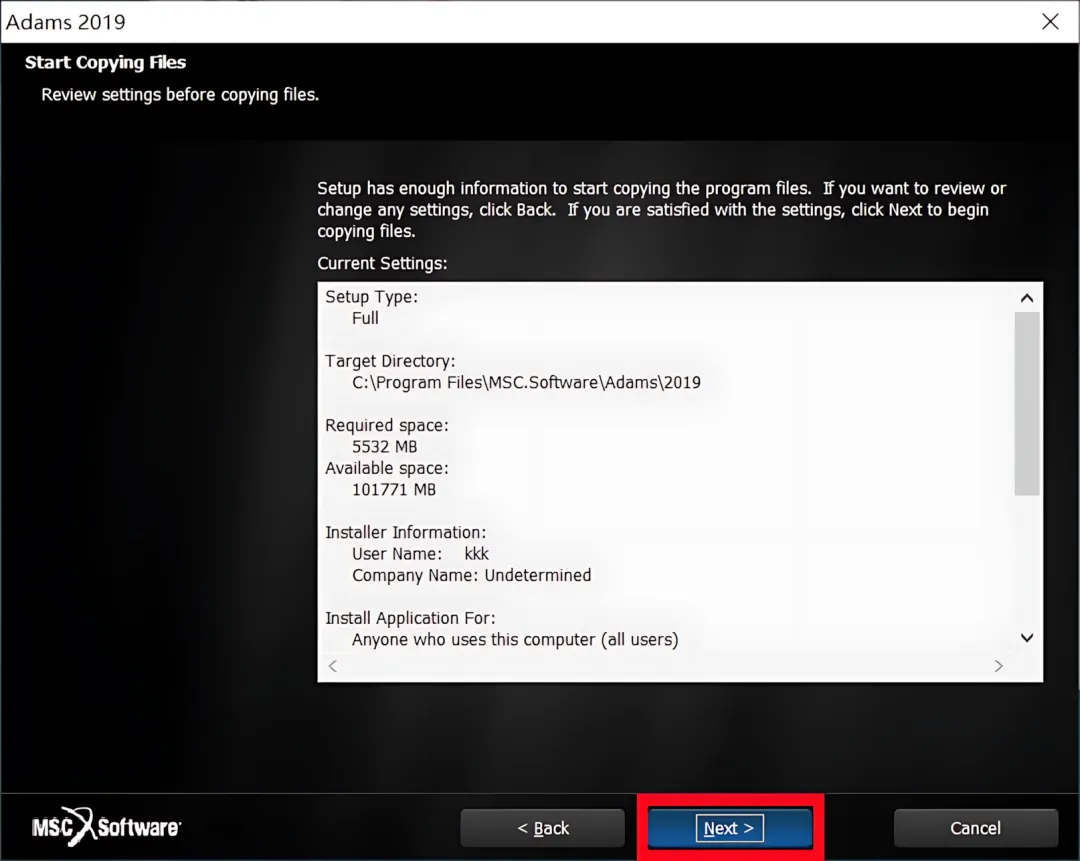Viewport: 1080px width, 861px height.
Task: Click the 'Required space:' label
Action: (386, 425)
